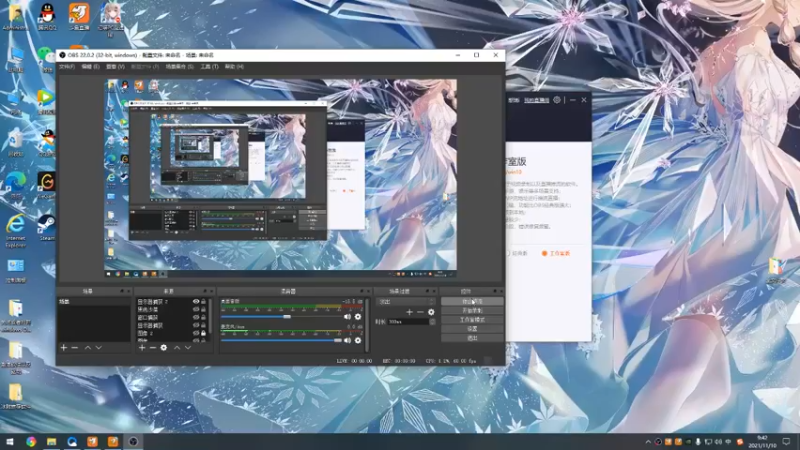
Task: Click the OBS icon in the taskbar
Action: pos(133,441)
